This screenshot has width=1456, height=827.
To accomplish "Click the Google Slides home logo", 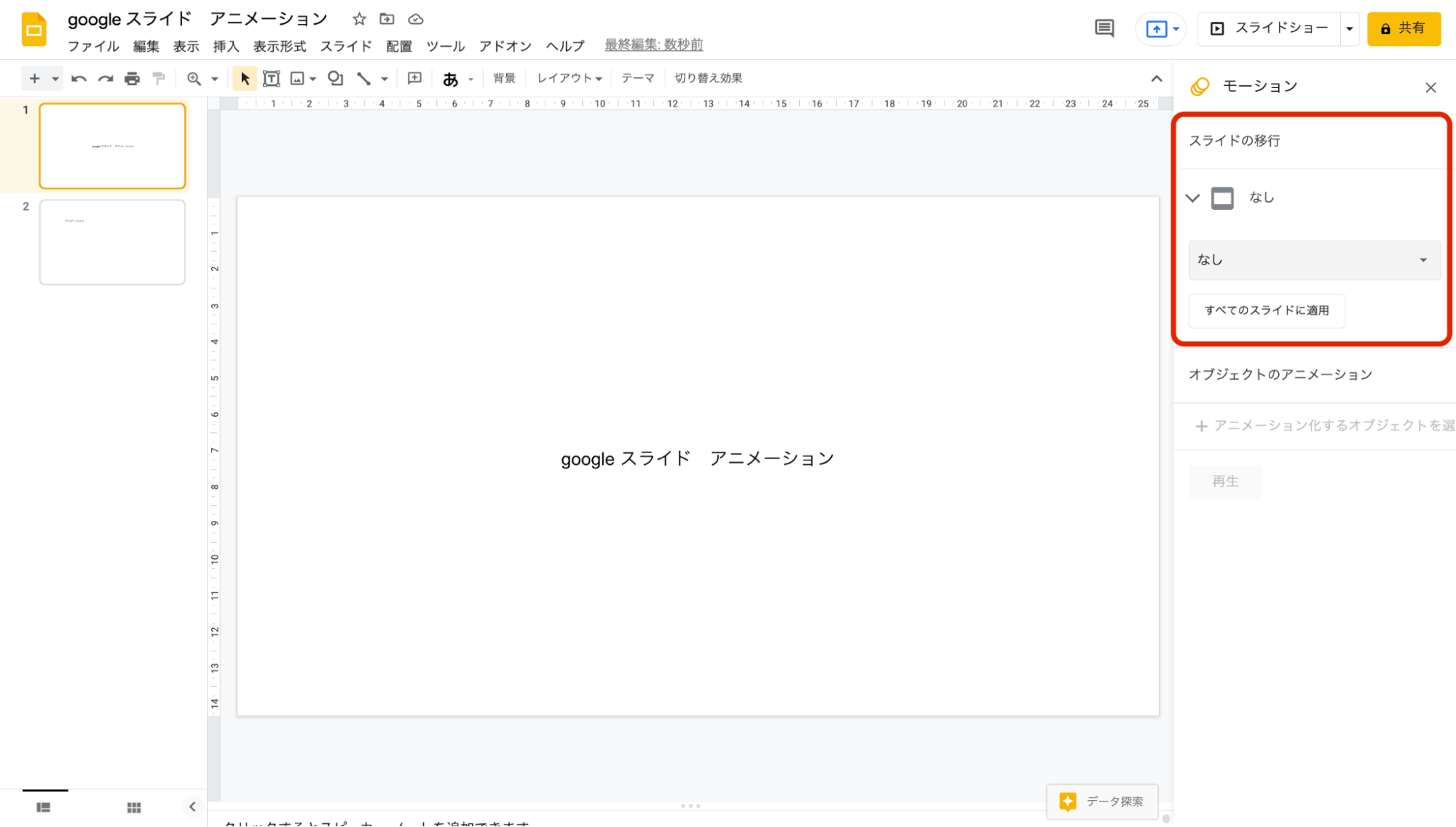I will 34,29.
